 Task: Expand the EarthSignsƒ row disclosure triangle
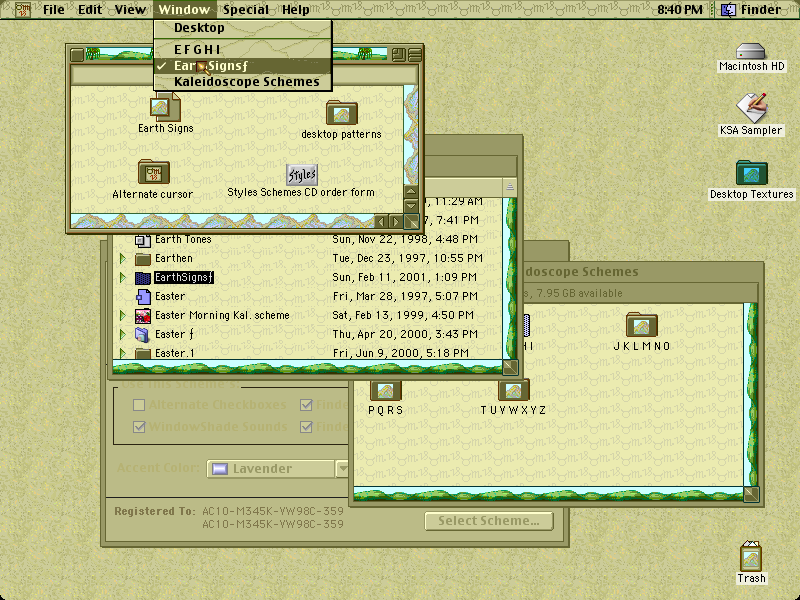[122, 278]
